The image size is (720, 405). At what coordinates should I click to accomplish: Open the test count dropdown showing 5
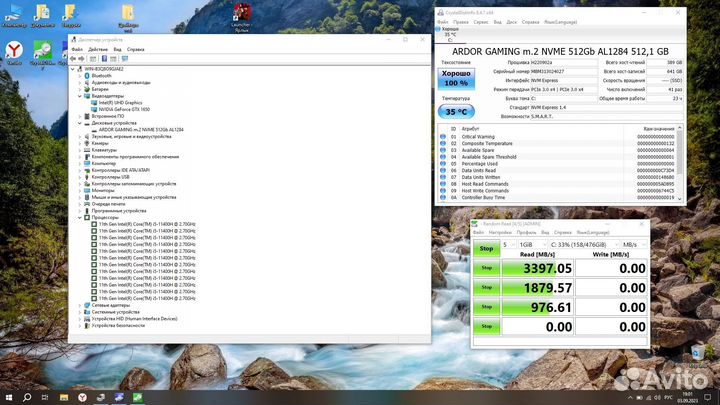point(508,245)
